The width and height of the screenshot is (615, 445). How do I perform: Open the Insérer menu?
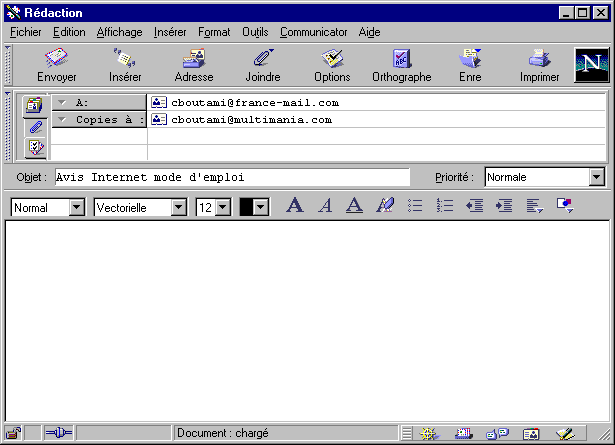click(x=170, y=32)
